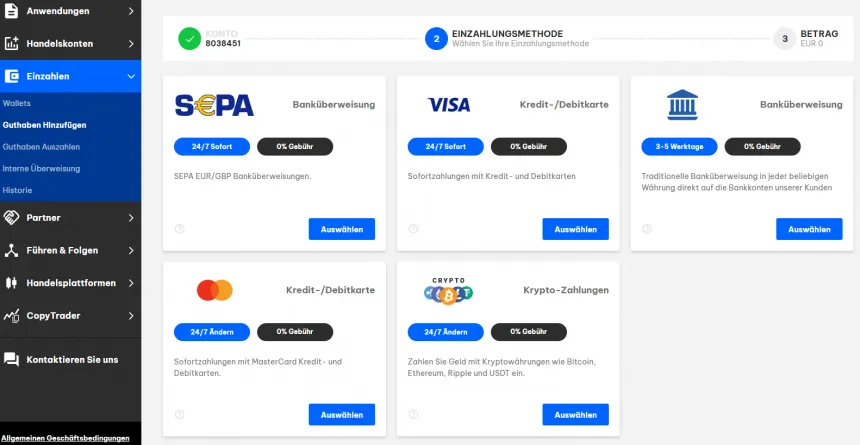Screen dimensions: 860x445
Task: Choose Krypto-Zahlungen via Auswählen button
Action: tap(575, 414)
